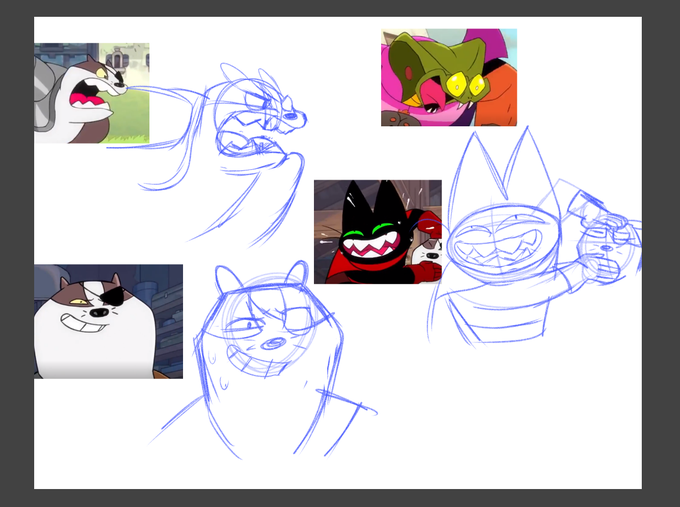Select the eyepatch badger reference image
This screenshot has height=507, width=680.
[x=108, y=321]
